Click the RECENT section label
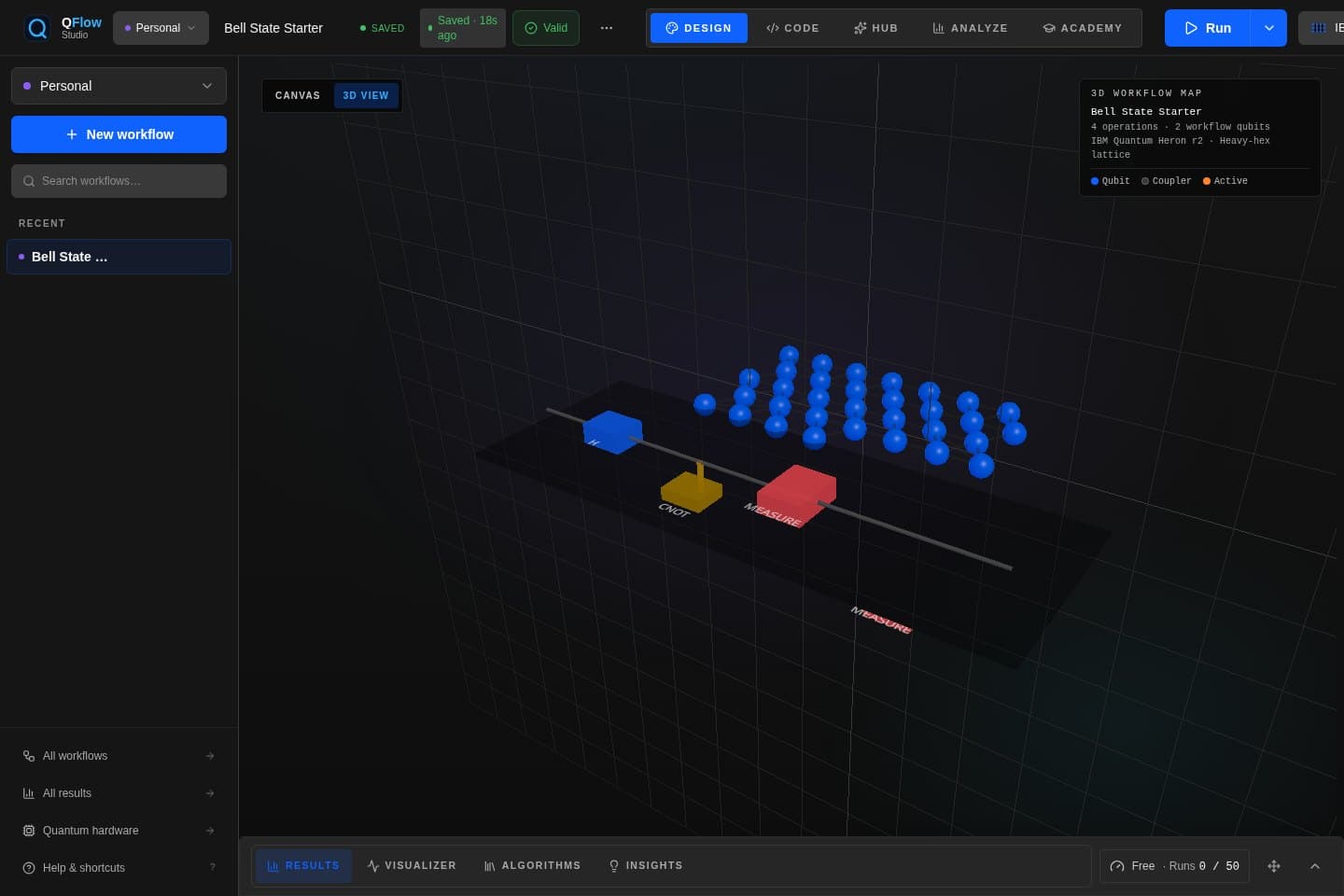The image size is (1344, 896). tap(42, 223)
